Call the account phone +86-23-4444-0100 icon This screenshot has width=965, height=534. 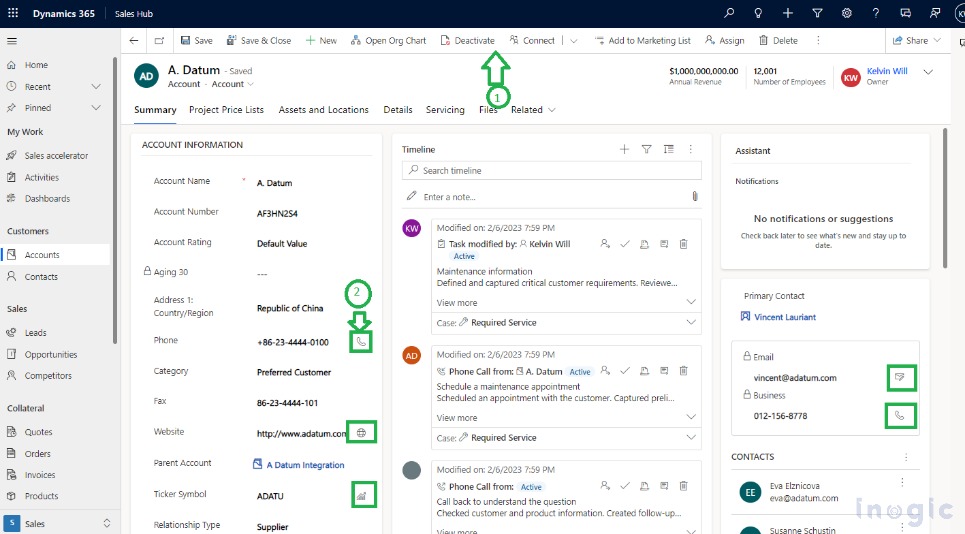coord(361,341)
